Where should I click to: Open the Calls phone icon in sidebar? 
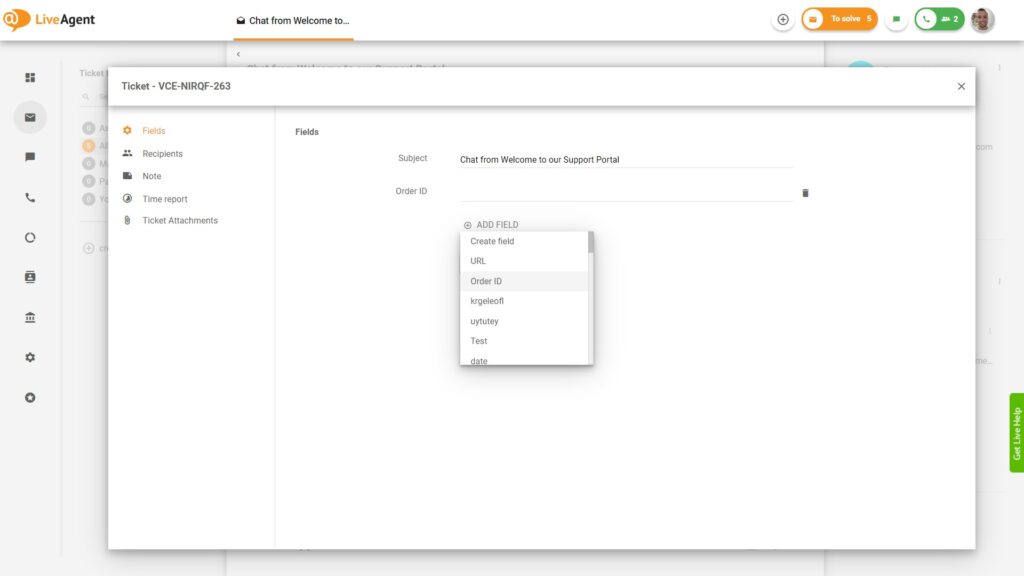30,198
